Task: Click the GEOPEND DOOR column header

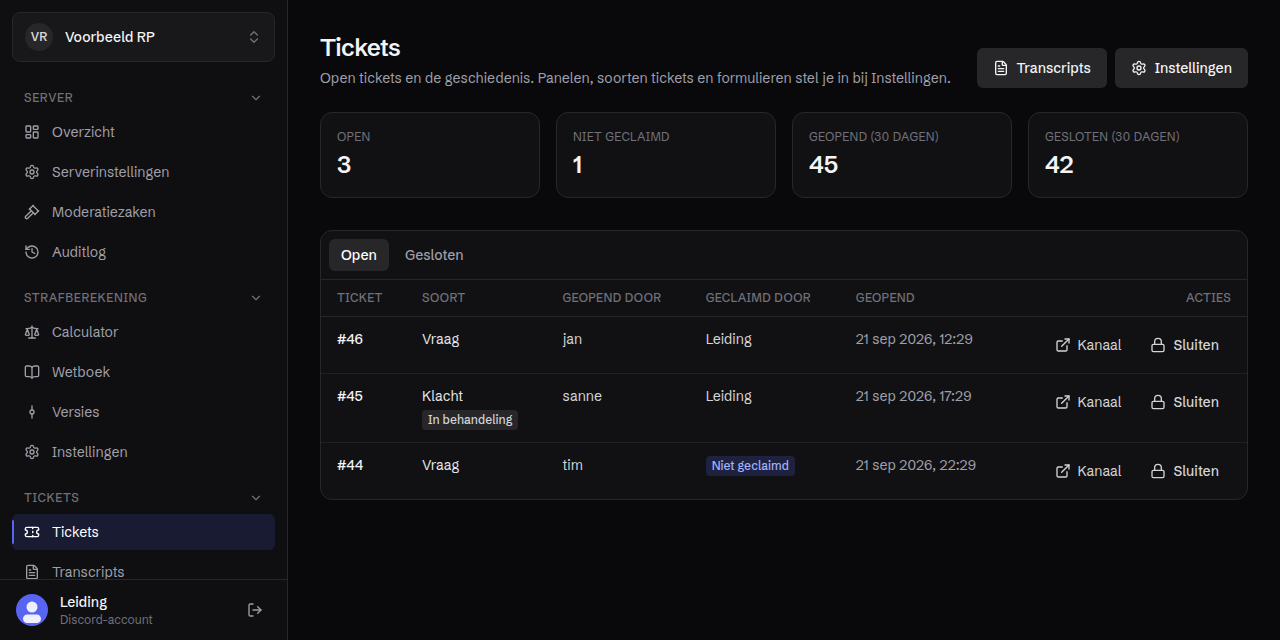Action: tap(612, 298)
